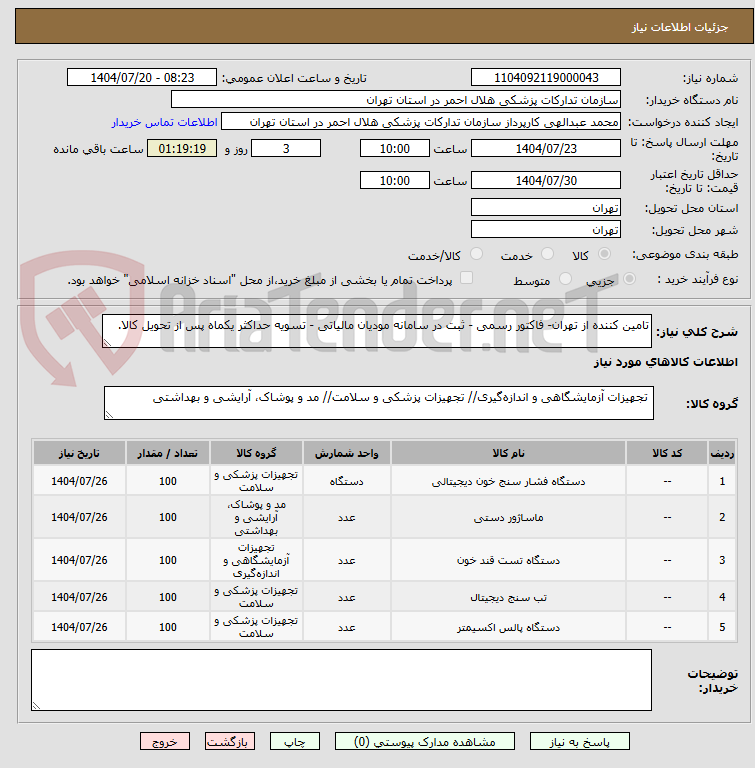Click the unit cell دستگاه in row 1
Viewport: 755px width, 768px height.
[x=346, y=481]
